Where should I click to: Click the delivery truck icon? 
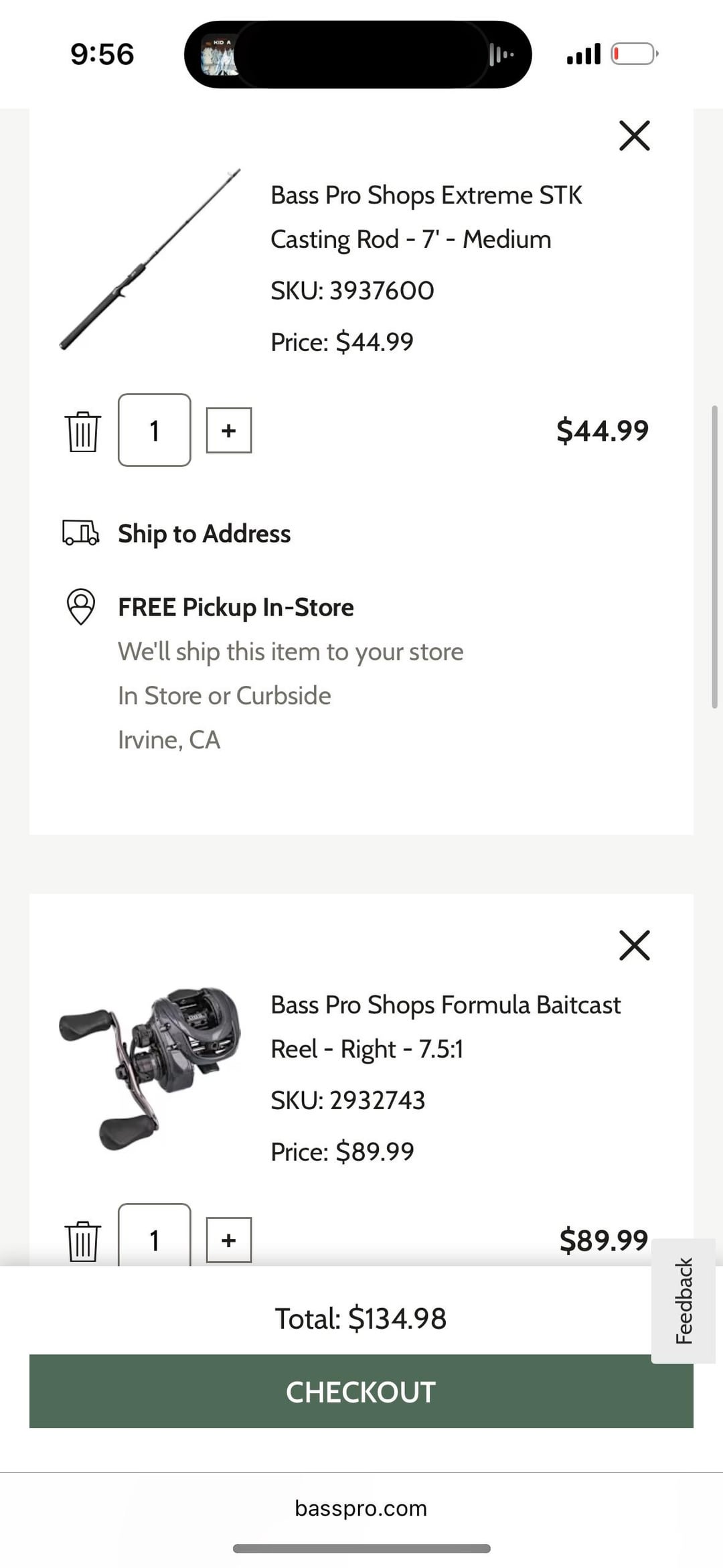[80, 533]
